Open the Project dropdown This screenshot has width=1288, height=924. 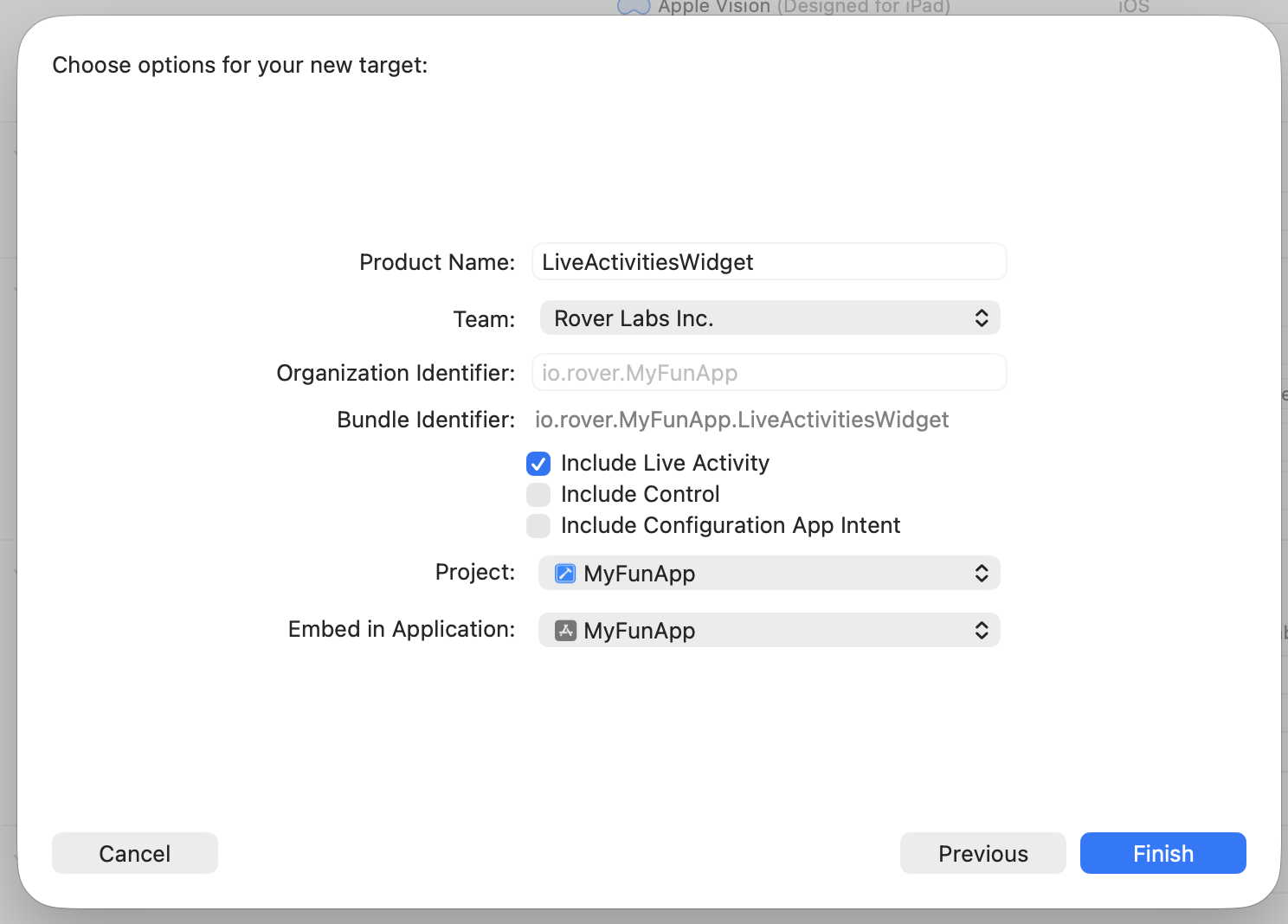click(769, 573)
